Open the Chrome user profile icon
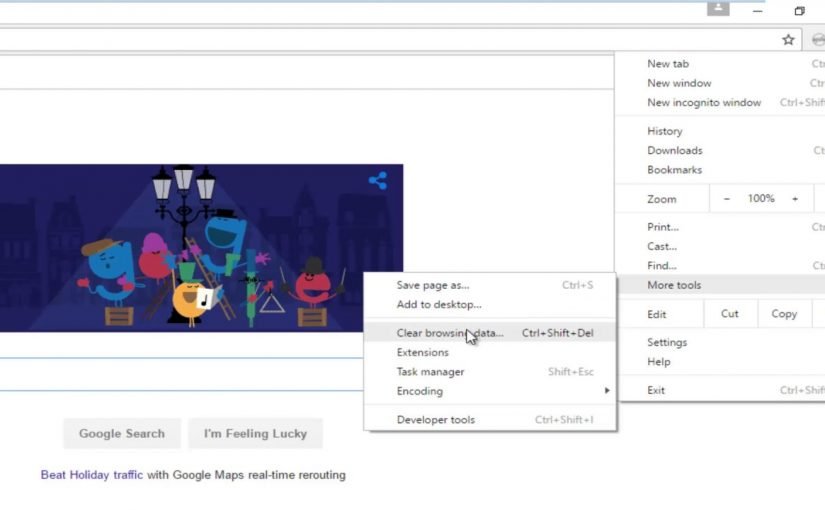This screenshot has width=825, height=510. click(x=718, y=8)
